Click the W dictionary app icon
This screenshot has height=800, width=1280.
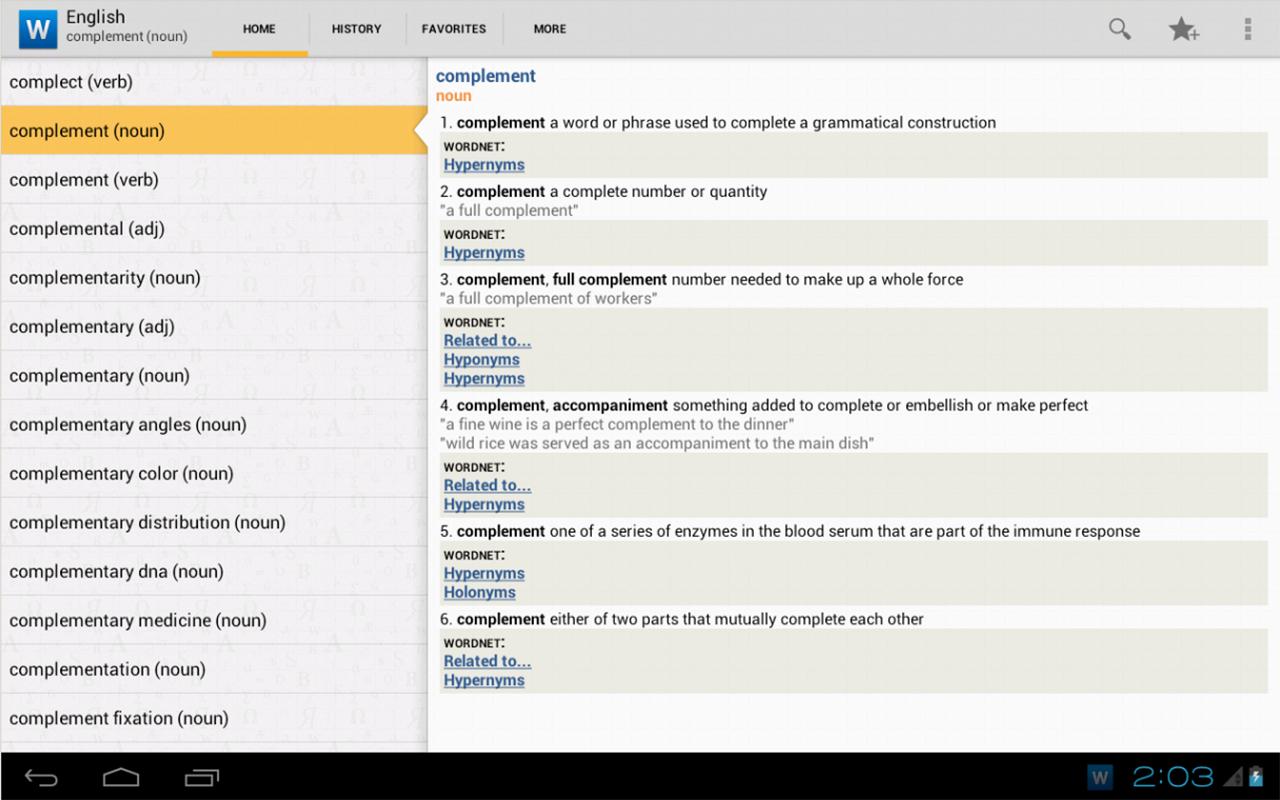[37, 29]
